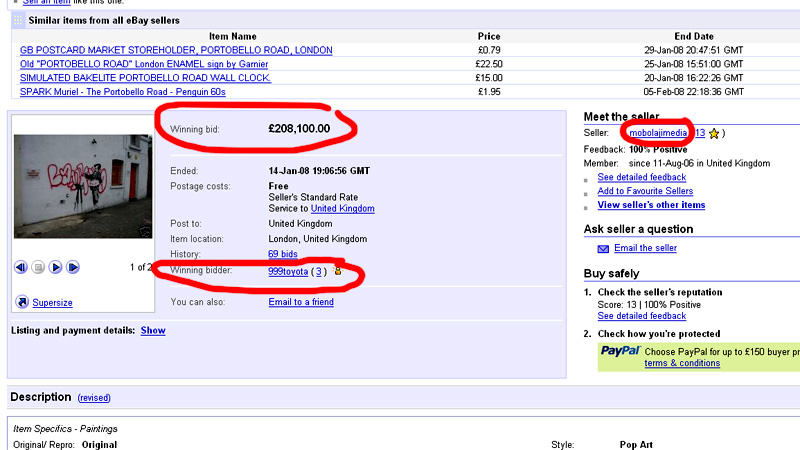The width and height of the screenshot is (800, 450).
Task: Click the Ended date 14-Jan-08 text
Action: [x=319, y=171]
